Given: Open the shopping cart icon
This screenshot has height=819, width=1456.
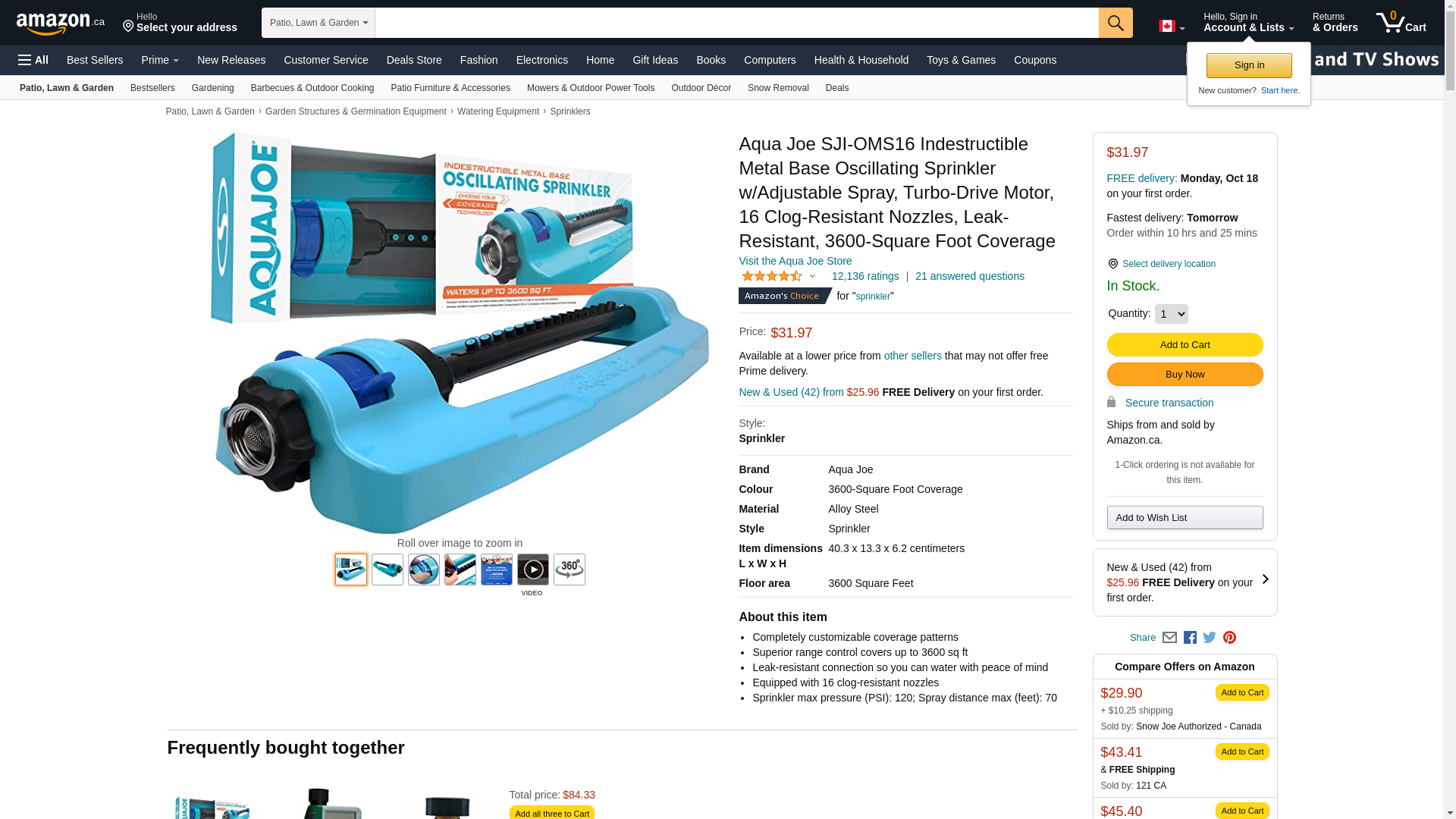Looking at the screenshot, I should 1401,23.
